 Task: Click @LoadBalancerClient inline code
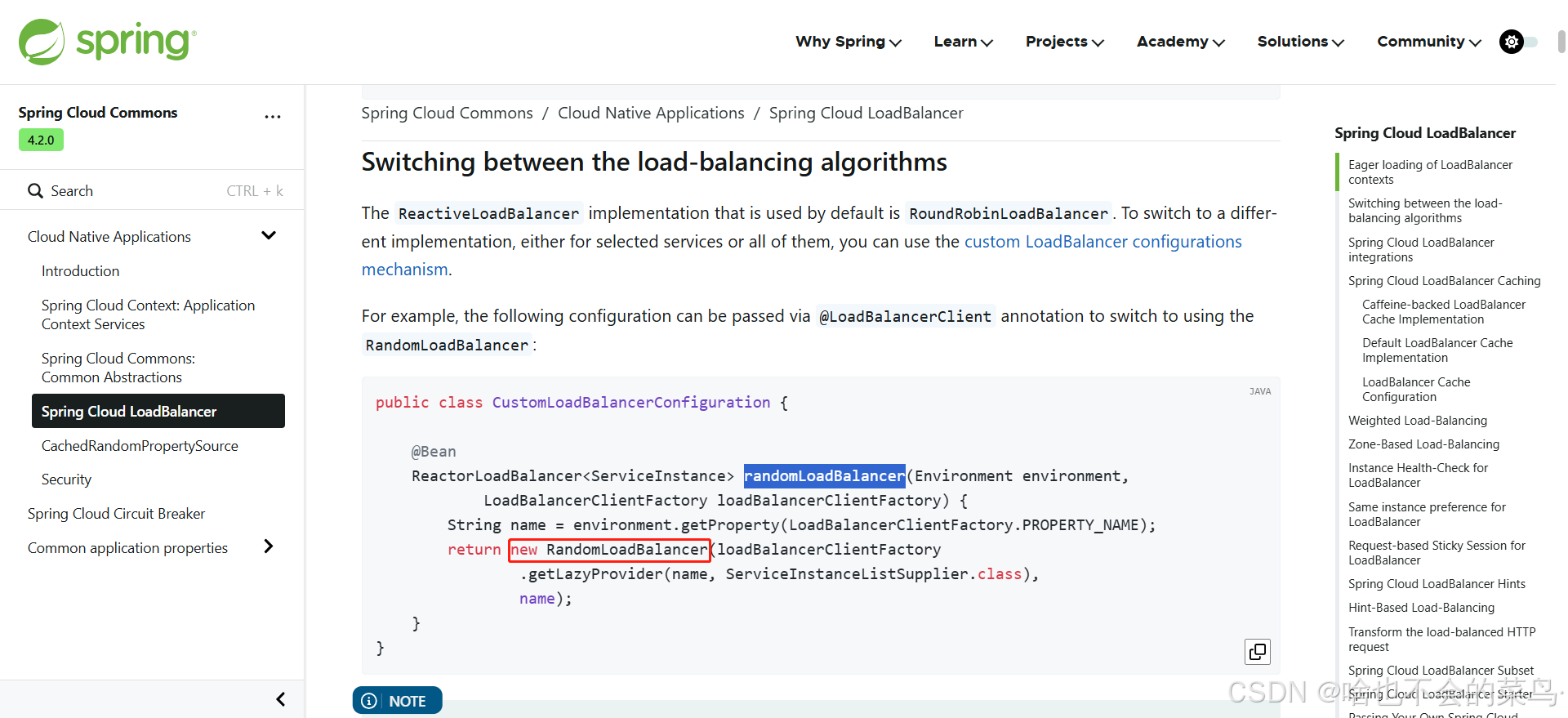tap(905, 317)
